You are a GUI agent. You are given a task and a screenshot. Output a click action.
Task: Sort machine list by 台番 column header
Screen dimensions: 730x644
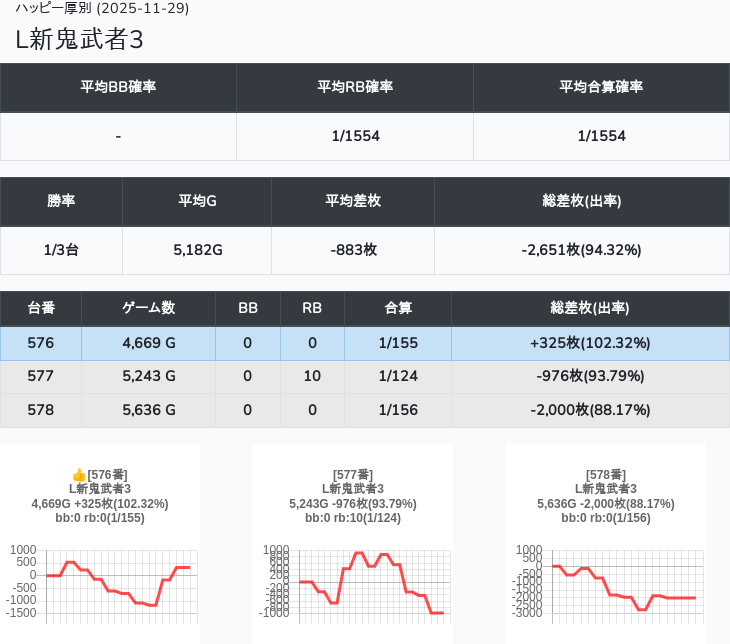[x=41, y=308]
